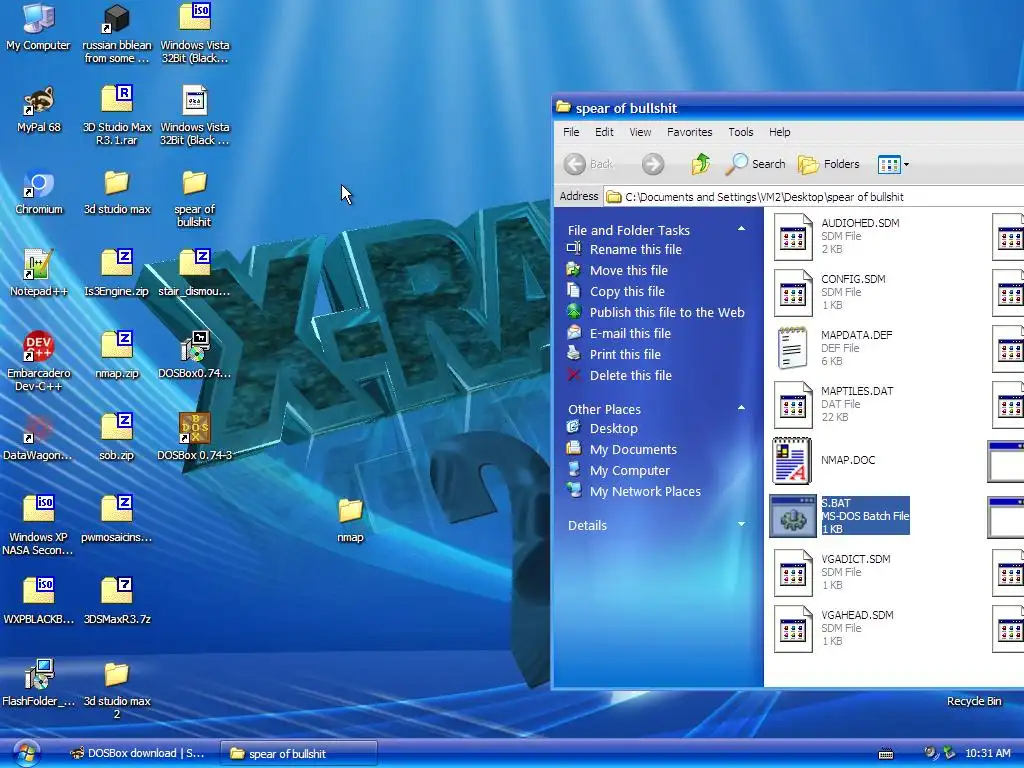
Task: Click the Forward navigation arrow
Action: pos(652,164)
